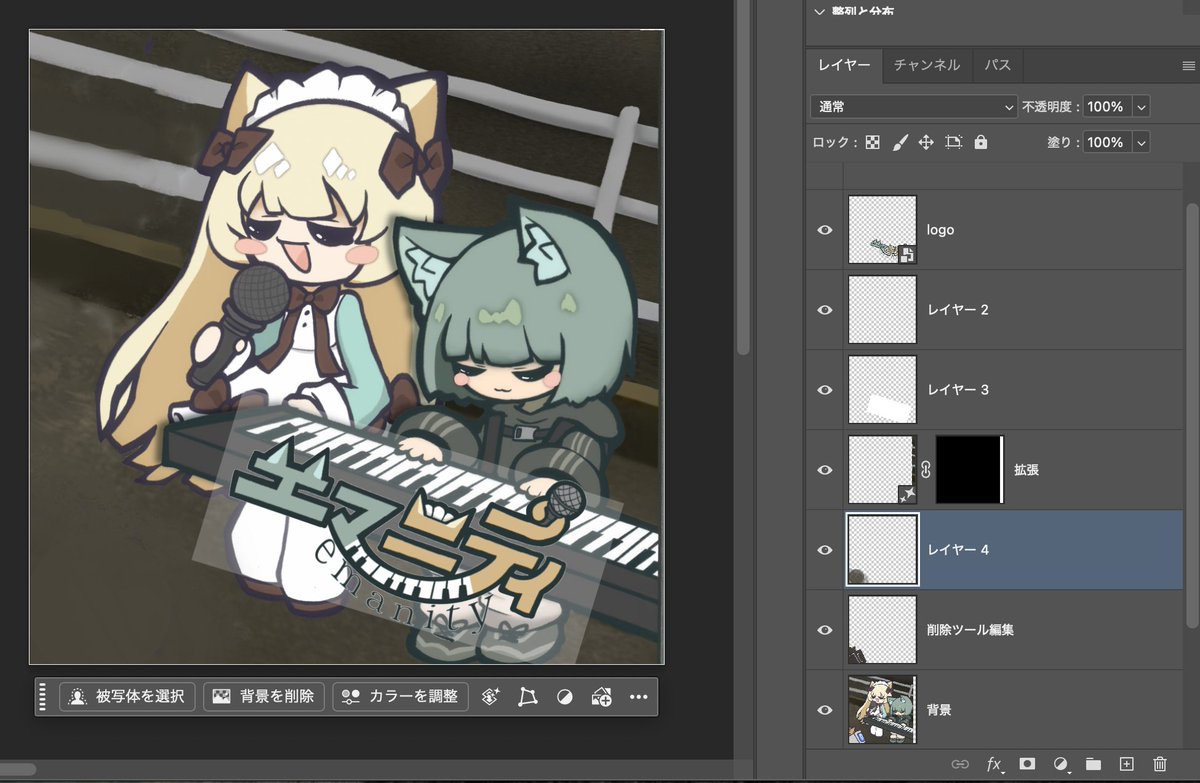1200x783 pixels.
Task: Toggle visibility of the 背景 layer
Action: [824, 709]
